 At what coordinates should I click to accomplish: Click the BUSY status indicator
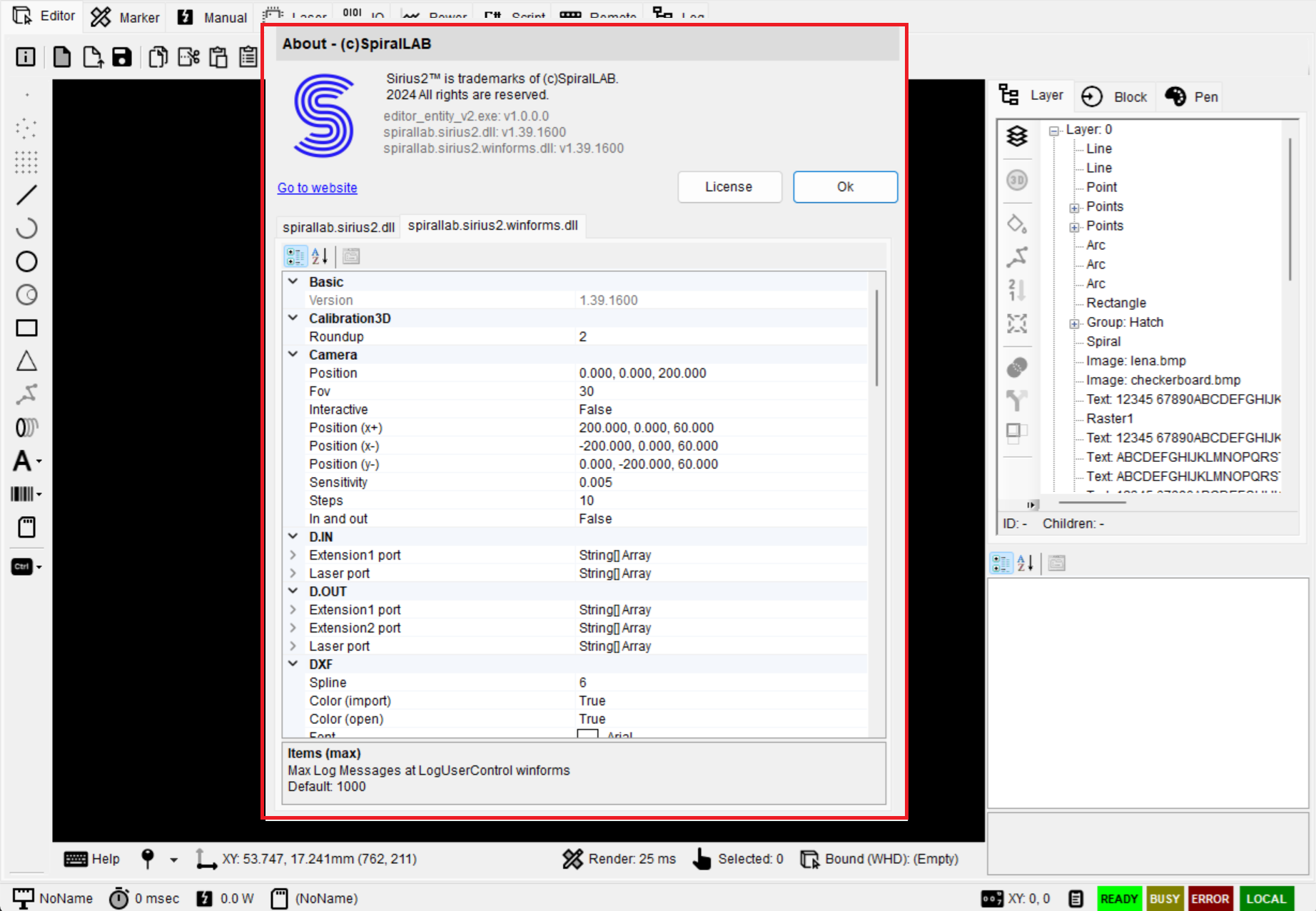pyautogui.click(x=1165, y=899)
